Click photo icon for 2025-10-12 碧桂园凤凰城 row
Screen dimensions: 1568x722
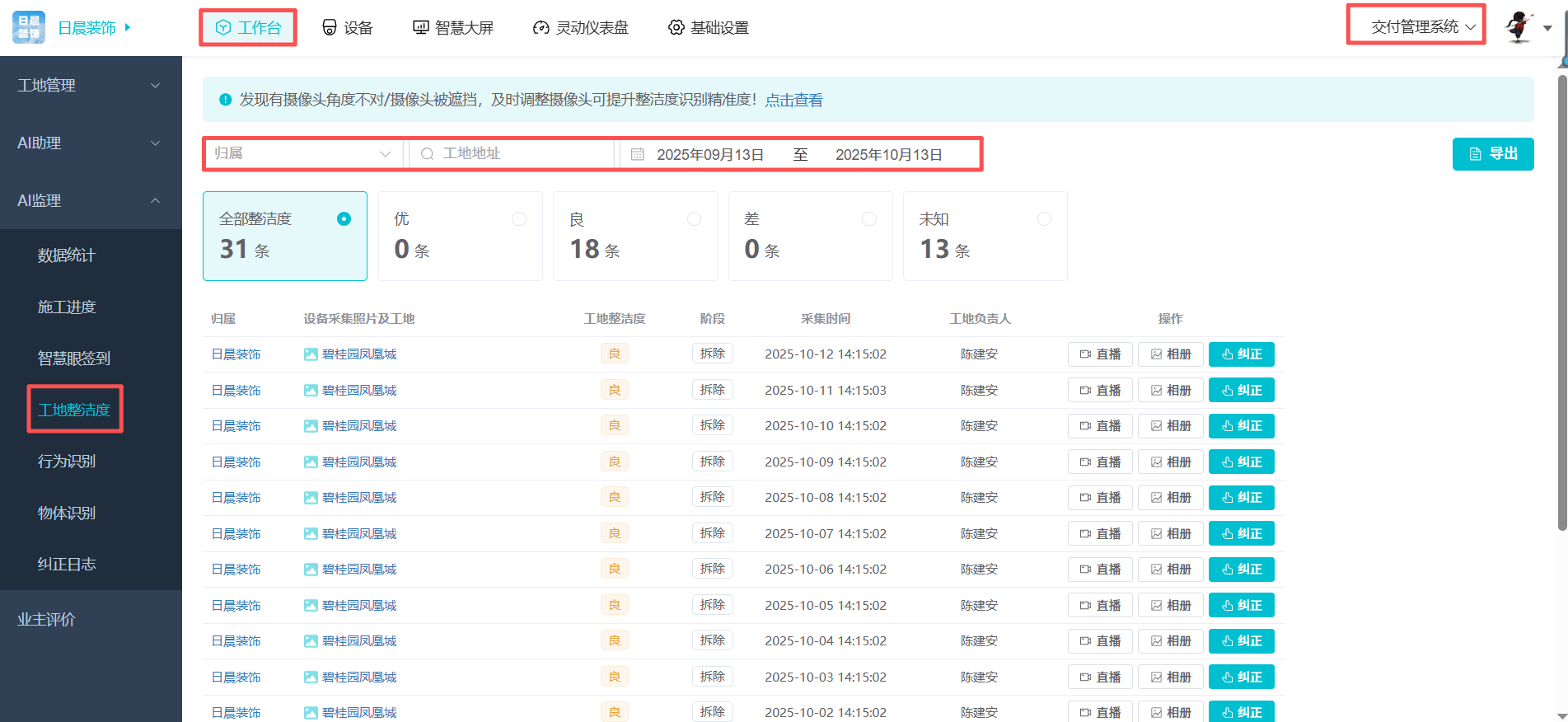[311, 354]
